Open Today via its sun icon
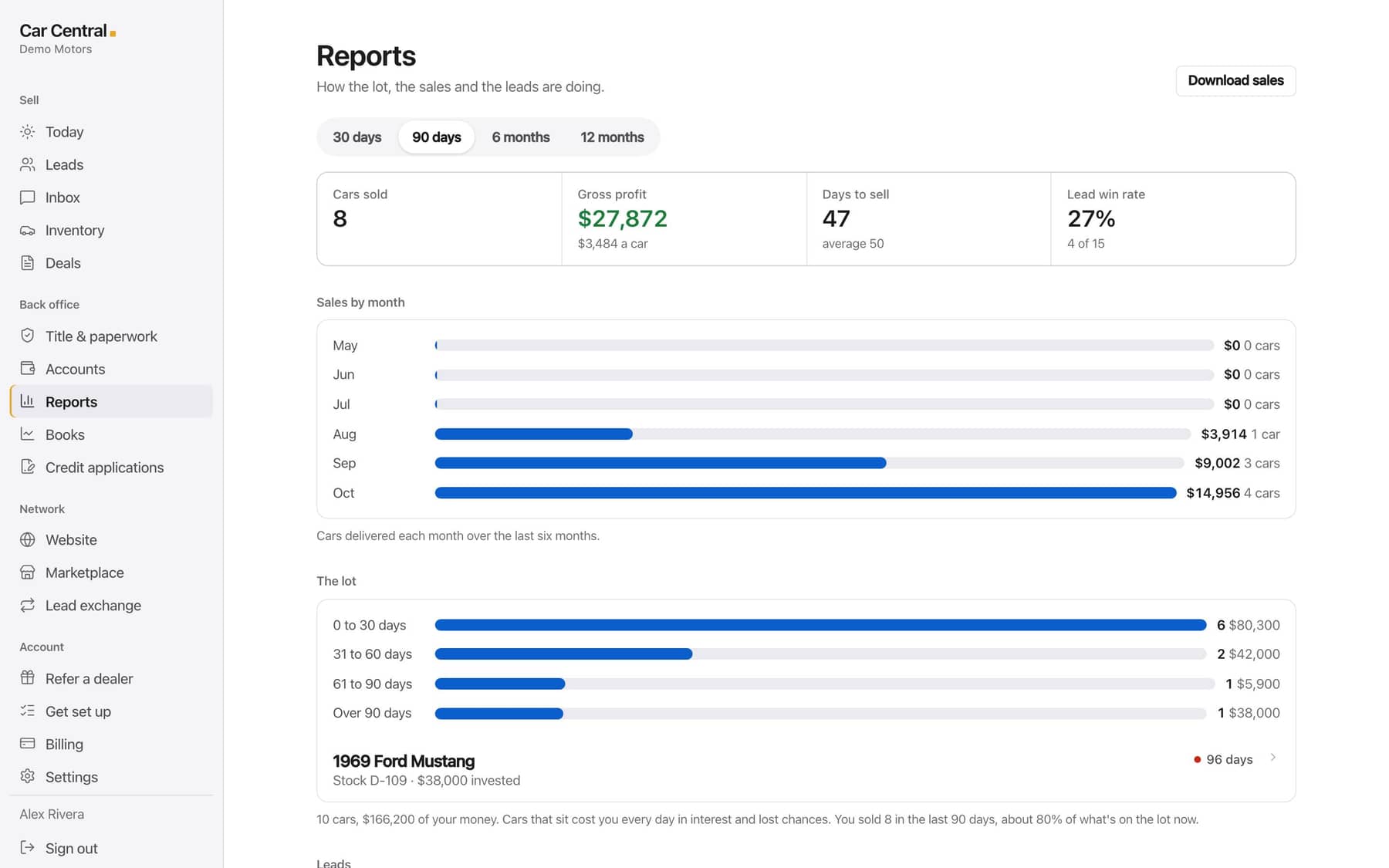1389x868 pixels. click(x=28, y=132)
